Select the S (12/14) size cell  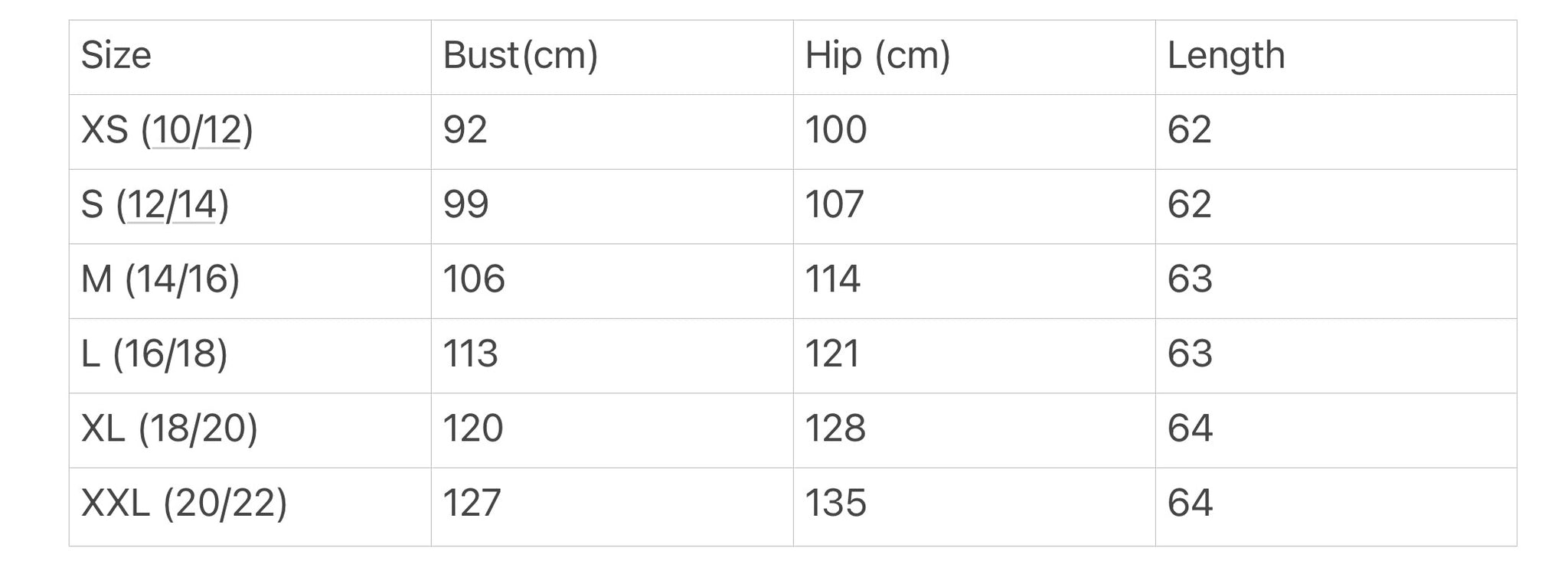pyautogui.click(x=250, y=207)
